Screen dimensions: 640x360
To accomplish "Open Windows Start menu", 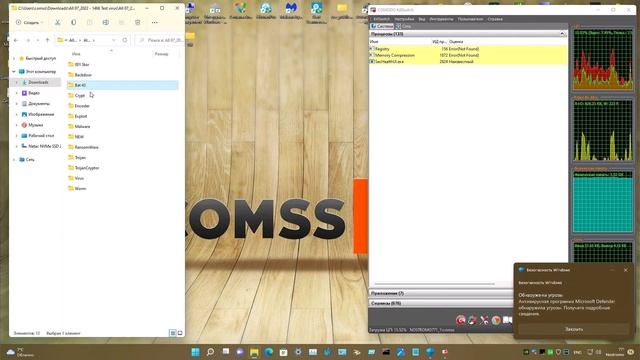I will point(196,352).
